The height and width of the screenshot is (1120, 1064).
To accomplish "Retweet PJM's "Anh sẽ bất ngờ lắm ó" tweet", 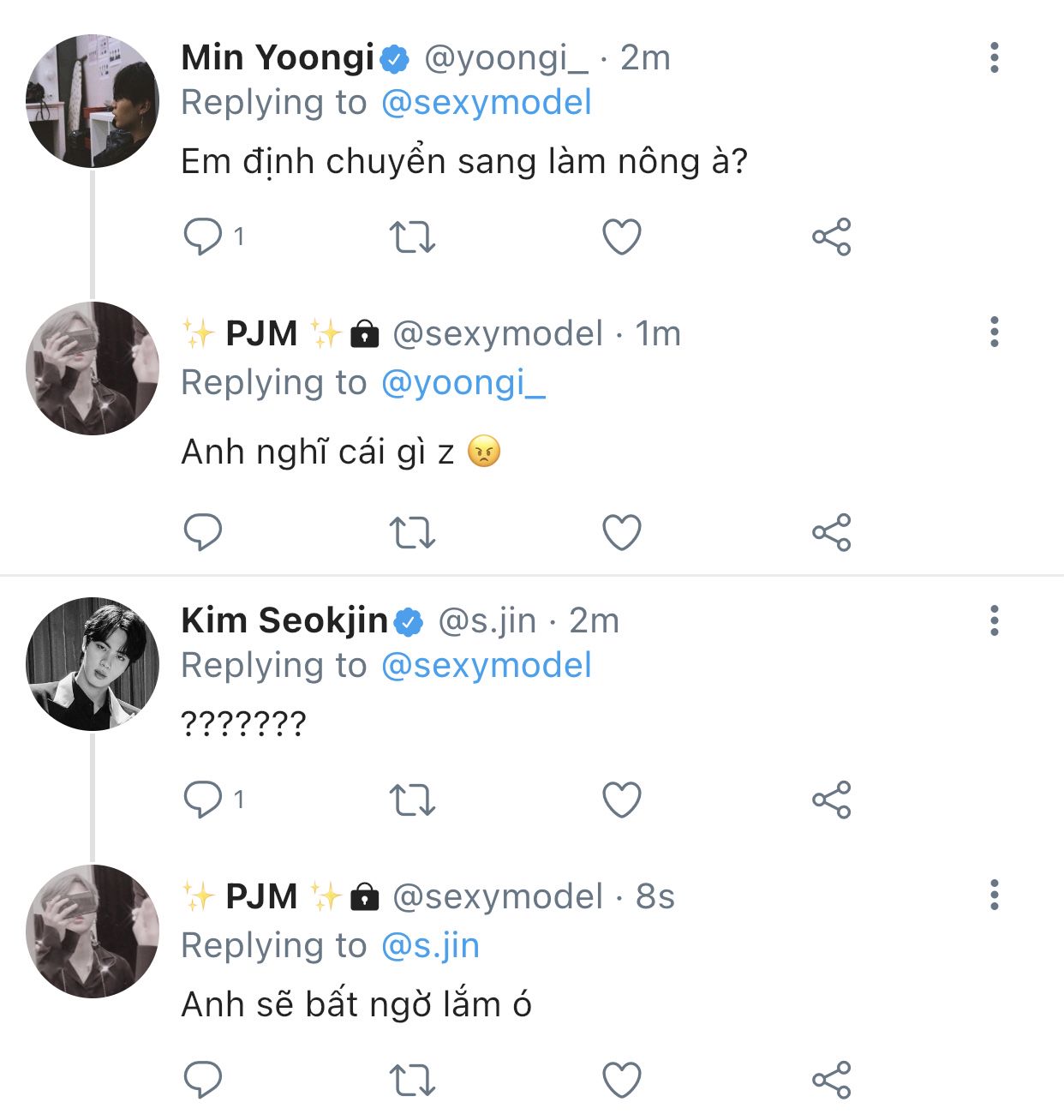I will click(412, 1080).
